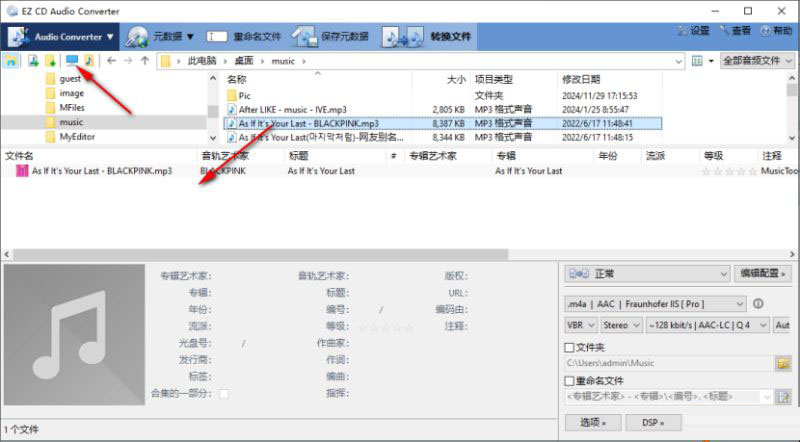Enable the 重命名文件 checkbox in options panel

coord(570,381)
